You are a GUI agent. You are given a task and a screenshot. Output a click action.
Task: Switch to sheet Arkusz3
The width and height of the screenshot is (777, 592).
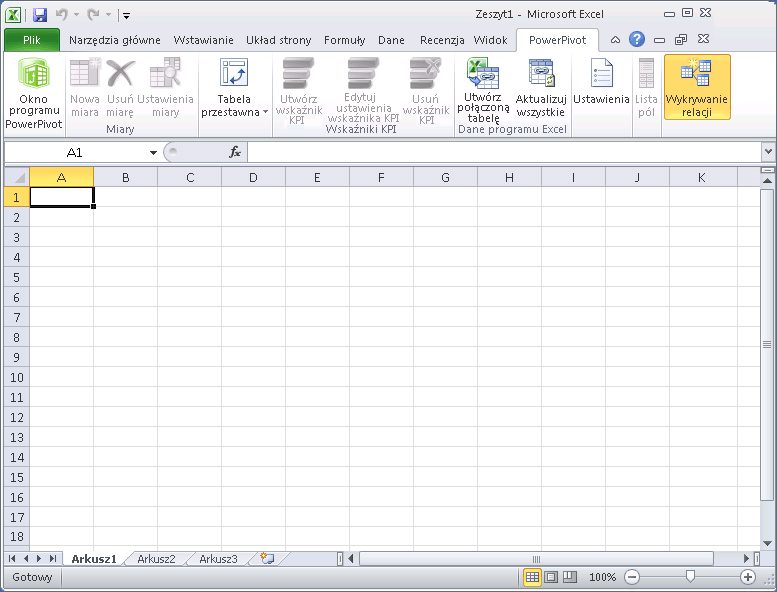(x=218, y=559)
